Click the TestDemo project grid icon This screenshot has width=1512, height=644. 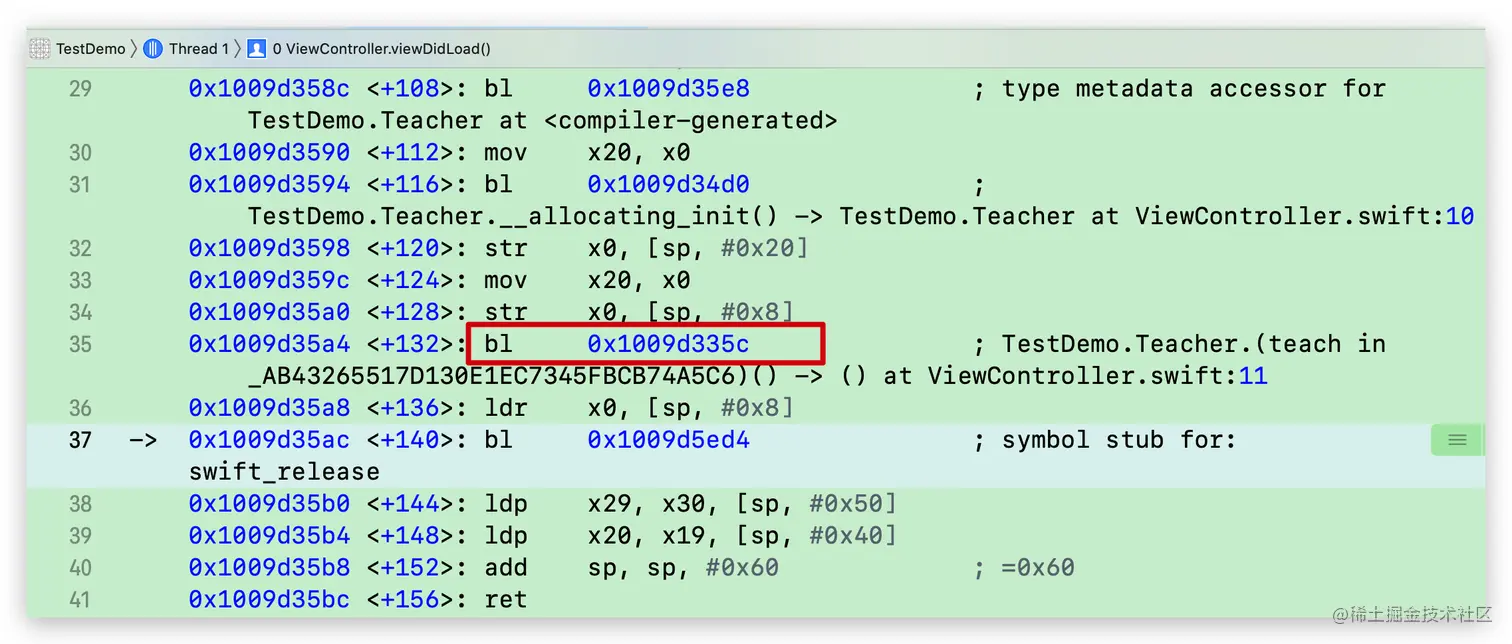39,48
